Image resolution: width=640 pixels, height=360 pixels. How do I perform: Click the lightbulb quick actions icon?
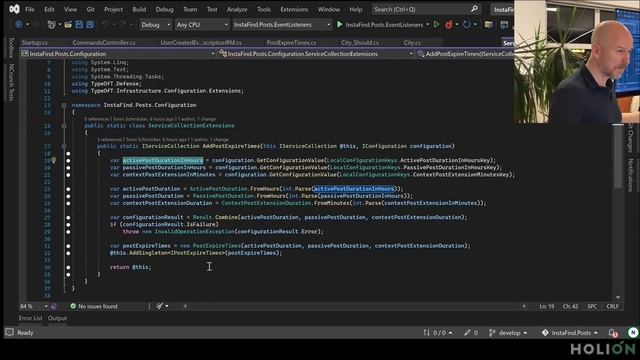tap(53, 160)
